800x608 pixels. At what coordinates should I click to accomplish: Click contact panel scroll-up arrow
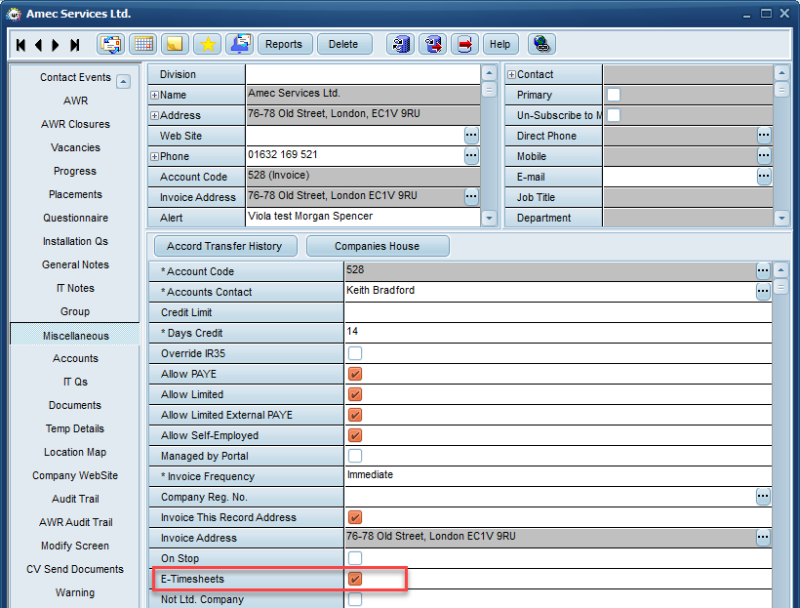pyautogui.click(x=782, y=73)
